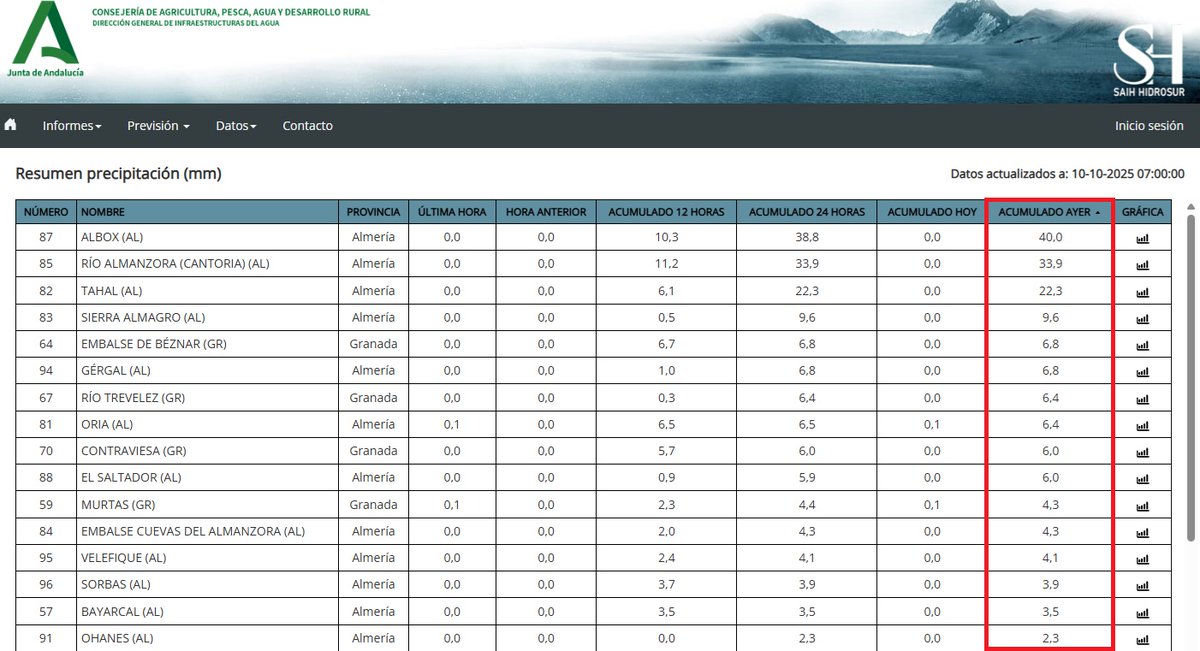This screenshot has width=1200, height=651.
Task: Open the graph for ALBOX (AL) station
Action: click(1141, 237)
